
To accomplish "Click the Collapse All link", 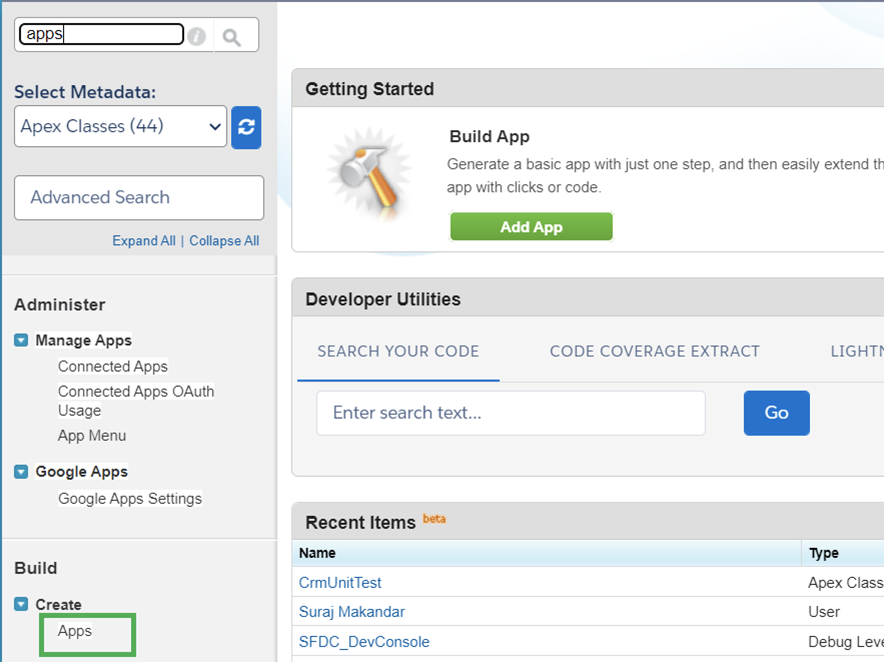I will coord(224,241).
